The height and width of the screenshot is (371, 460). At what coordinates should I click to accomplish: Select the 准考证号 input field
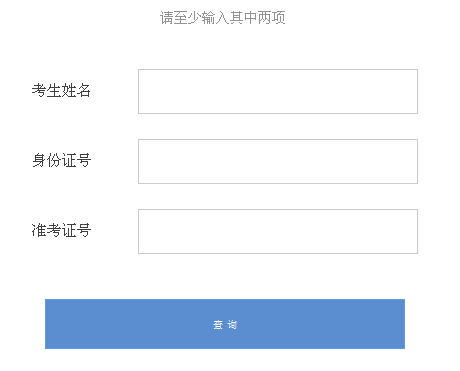pos(278,231)
